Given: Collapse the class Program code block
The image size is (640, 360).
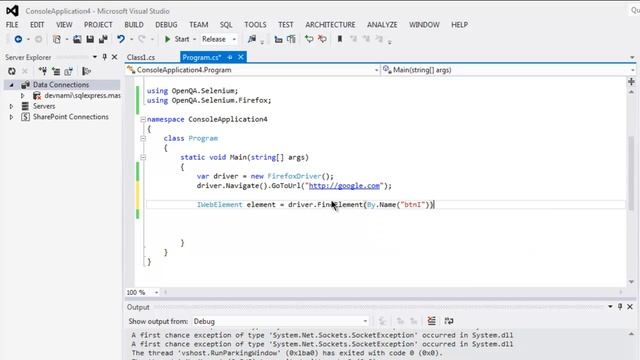Looking at the screenshot, I should tap(143, 138).
